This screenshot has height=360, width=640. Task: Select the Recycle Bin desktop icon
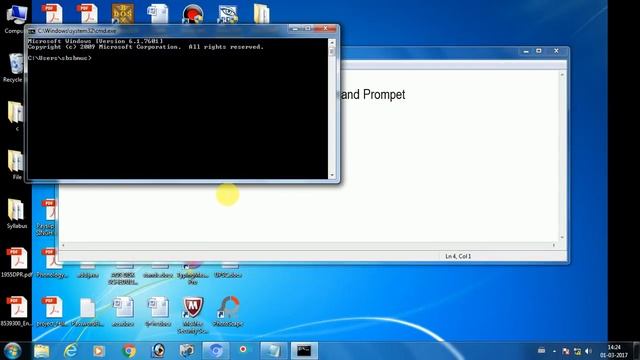tap(15, 67)
